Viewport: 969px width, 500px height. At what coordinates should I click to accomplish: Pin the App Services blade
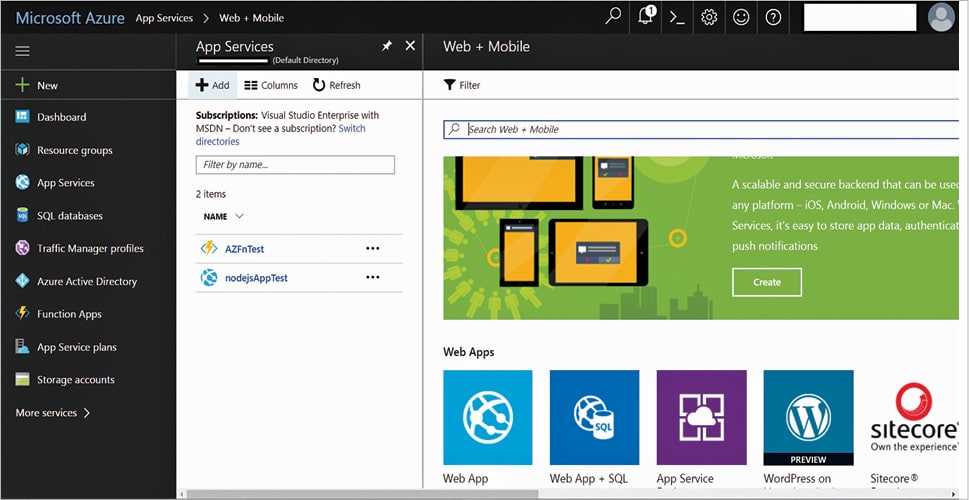coord(387,46)
